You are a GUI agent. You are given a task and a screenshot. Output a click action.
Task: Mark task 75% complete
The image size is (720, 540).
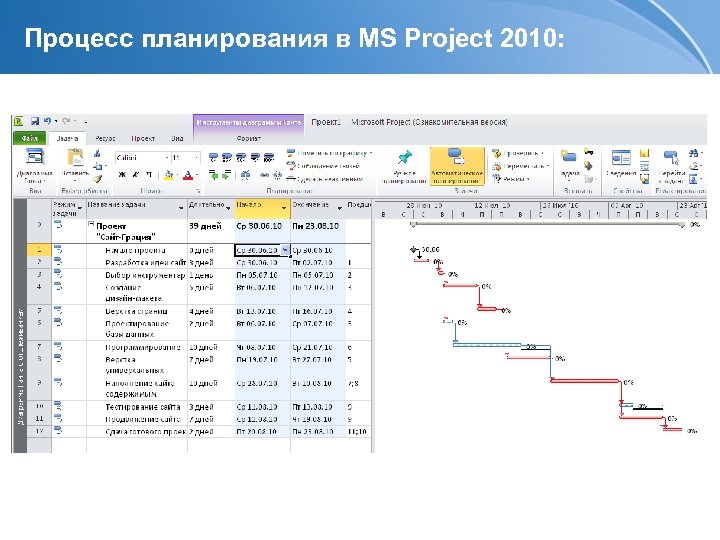[x=255, y=158]
